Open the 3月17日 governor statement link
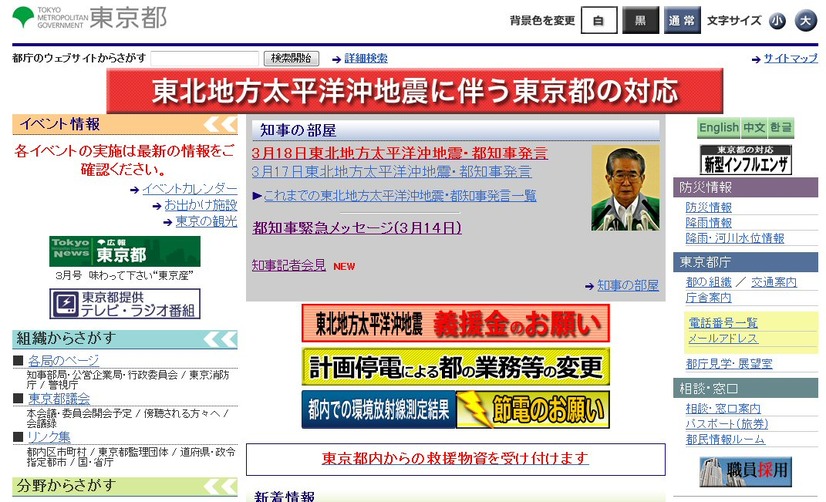Screen dimensions: 826x502 click(x=391, y=172)
